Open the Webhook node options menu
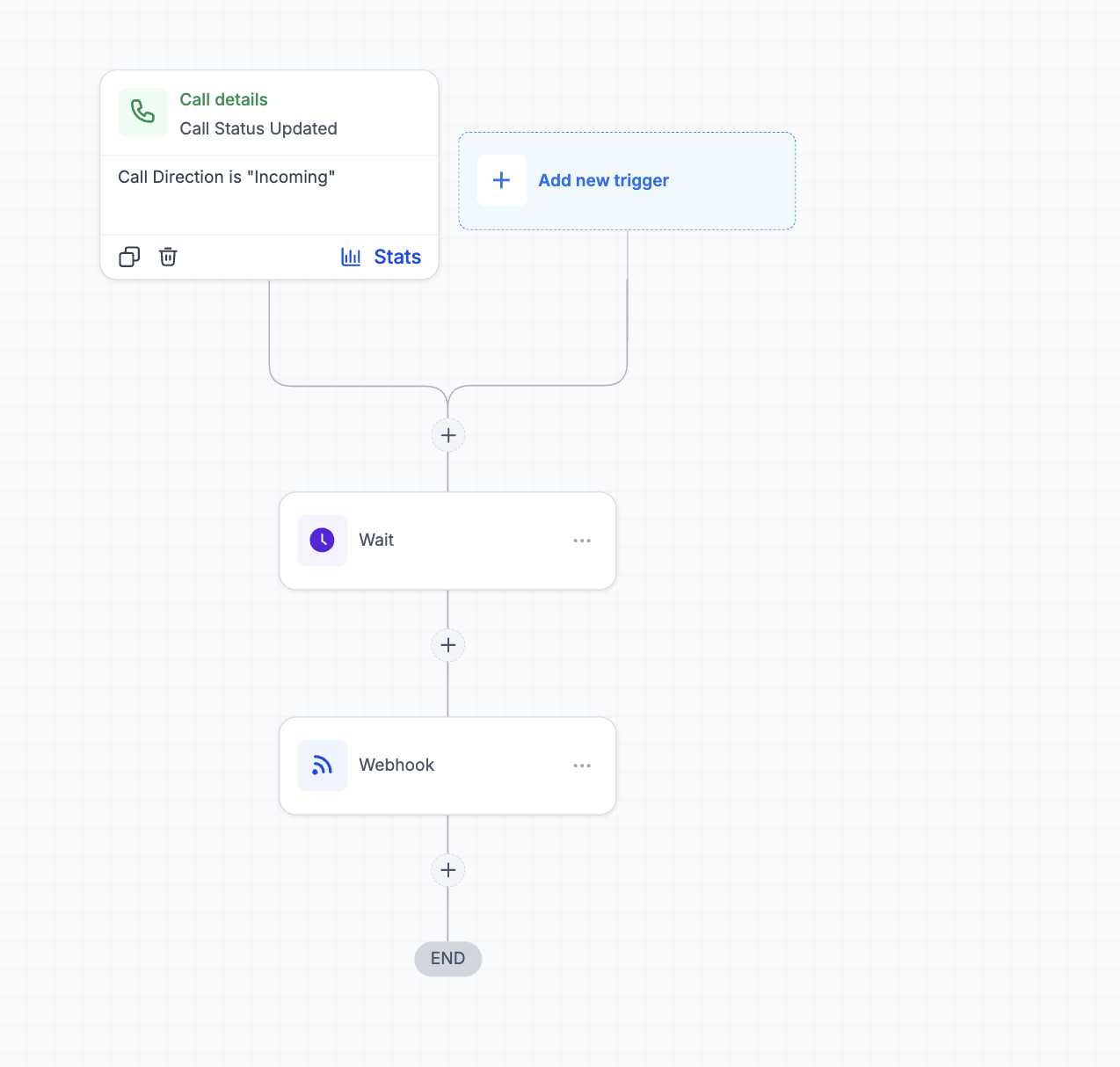The width and height of the screenshot is (1120, 1067). coord(582,766)
